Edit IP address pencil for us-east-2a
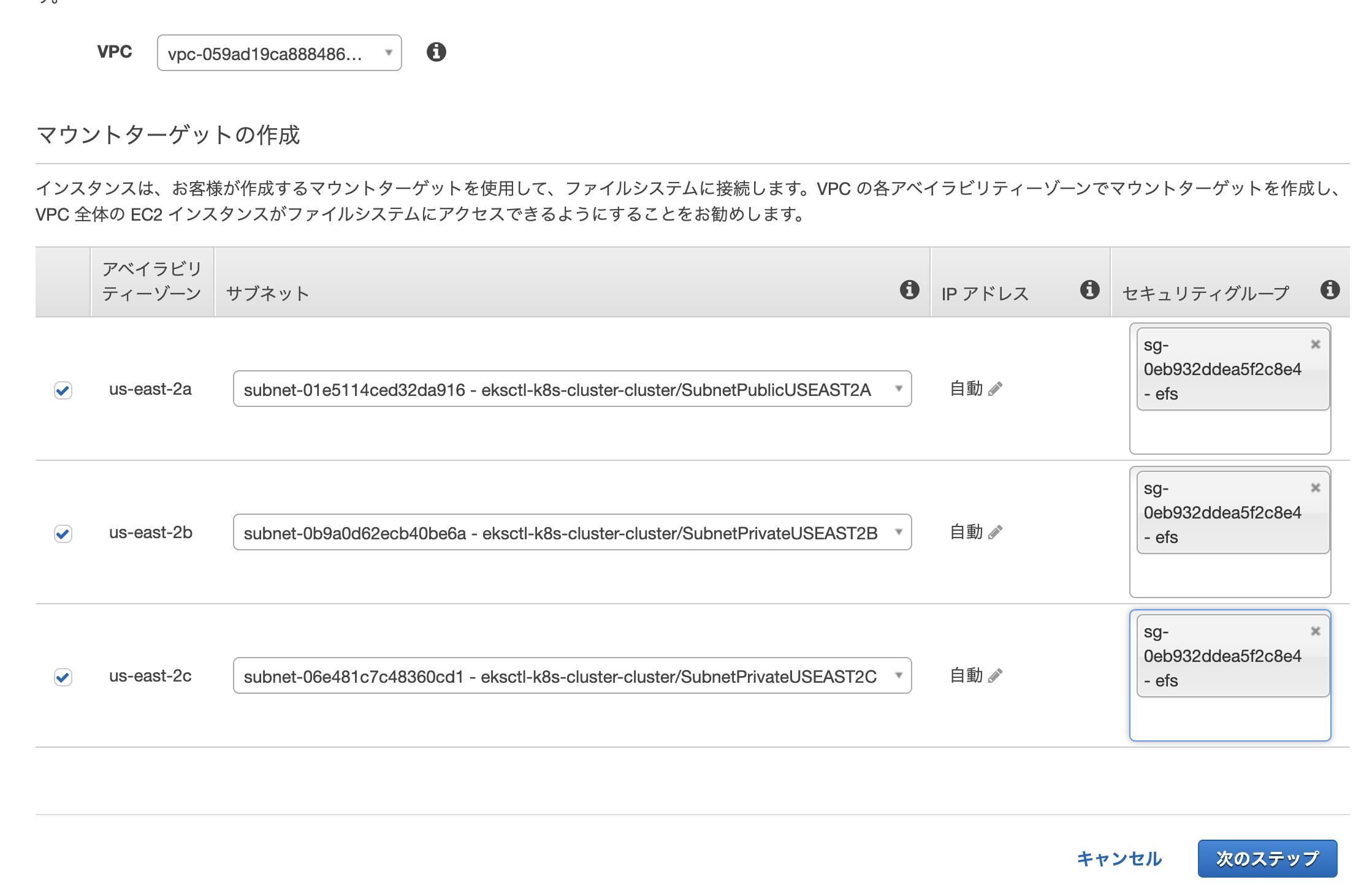Screen dimensions: 1372x885 coord(995,389)
